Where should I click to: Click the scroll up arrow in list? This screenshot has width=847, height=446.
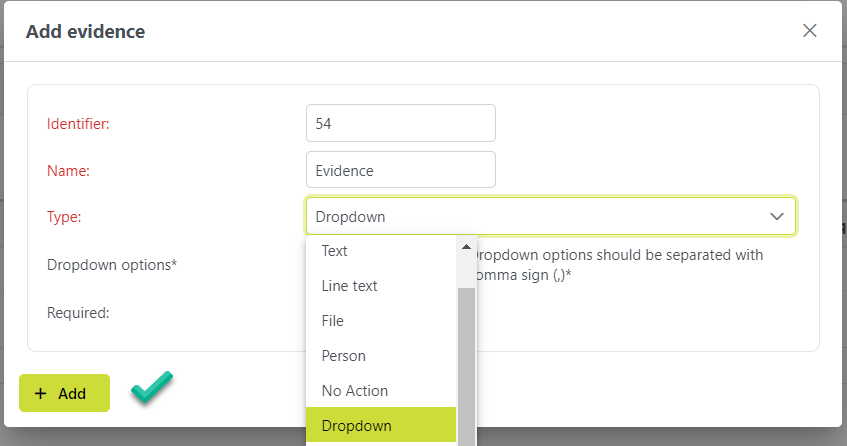466,247
